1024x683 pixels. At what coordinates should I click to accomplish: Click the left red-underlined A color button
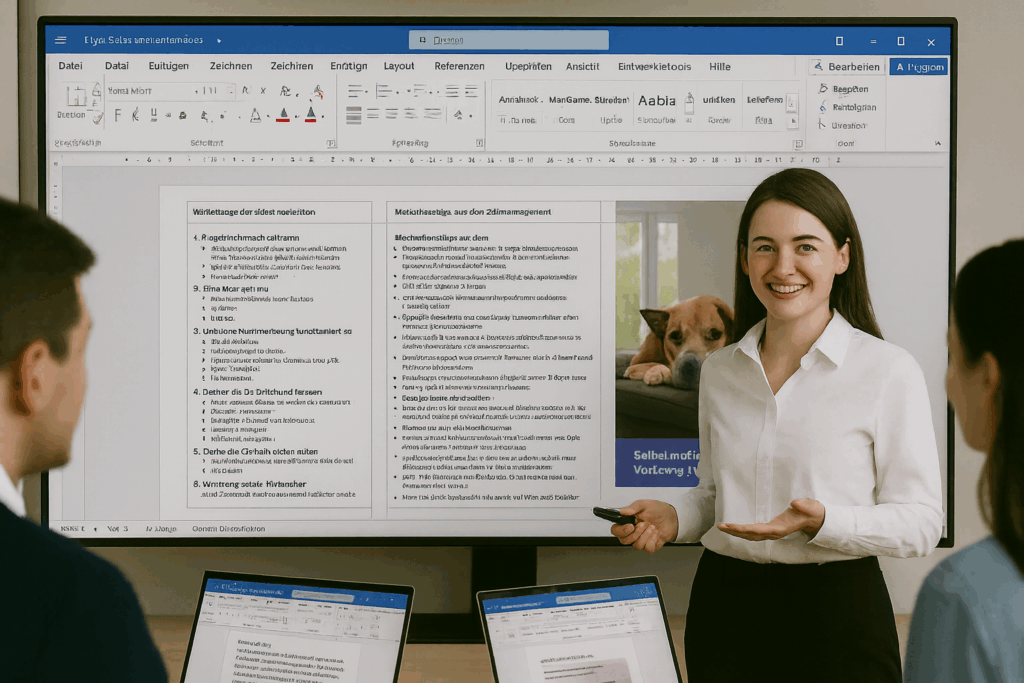(283, 116)
